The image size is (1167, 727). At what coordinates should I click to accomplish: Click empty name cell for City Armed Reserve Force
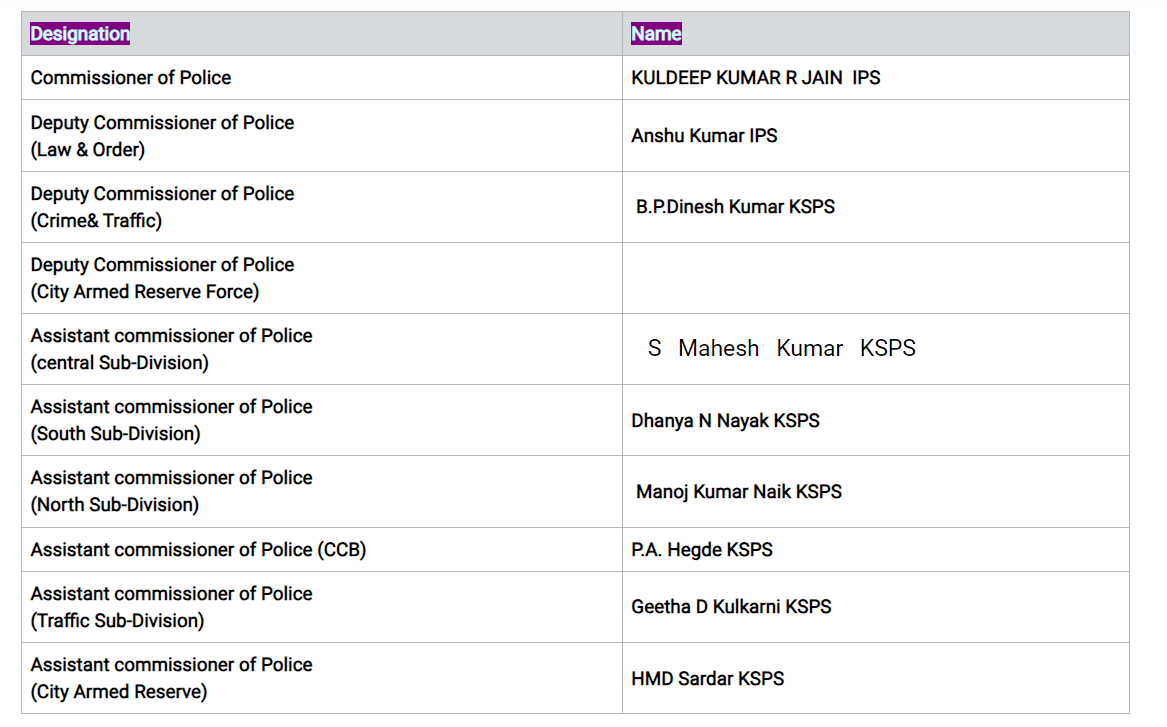coord(875,278)
